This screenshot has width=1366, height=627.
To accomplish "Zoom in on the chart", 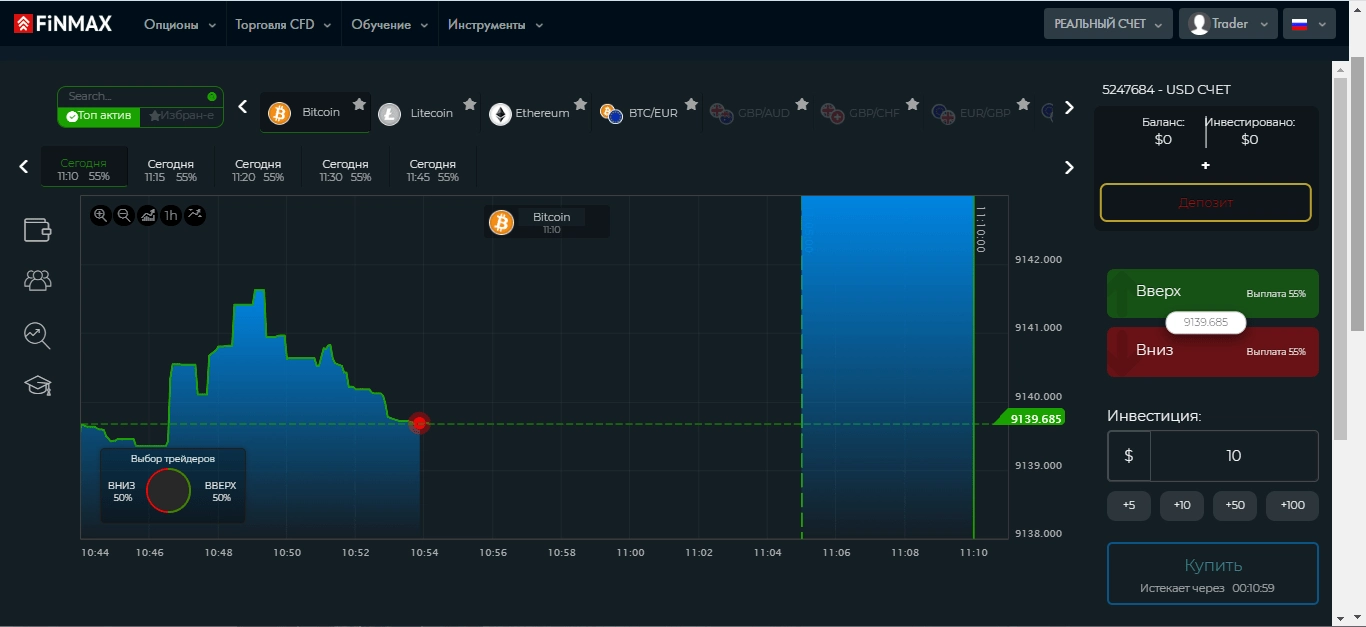I will point(100,214).
